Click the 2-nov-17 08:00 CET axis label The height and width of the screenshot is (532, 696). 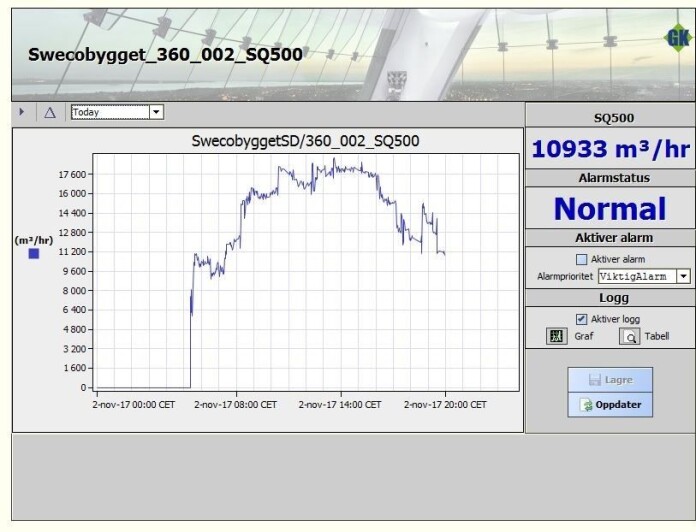click(235, 405)
